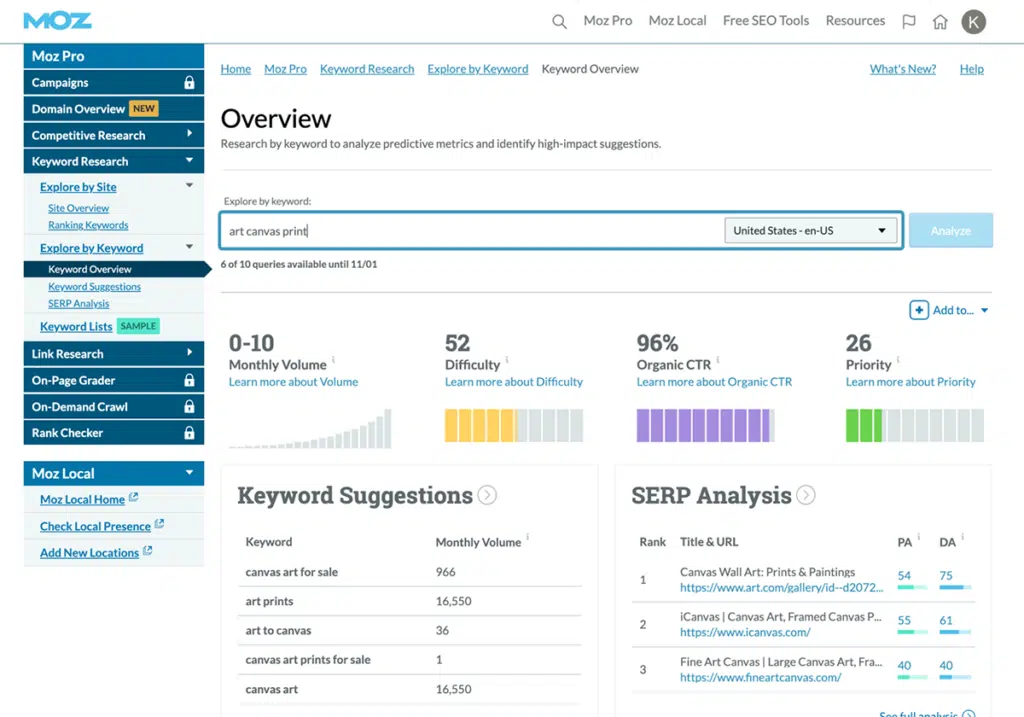This screenshot has height=717, width=1024.
Task: Open Free SEO Tools in top menu
Action: [x=766, y=21]
